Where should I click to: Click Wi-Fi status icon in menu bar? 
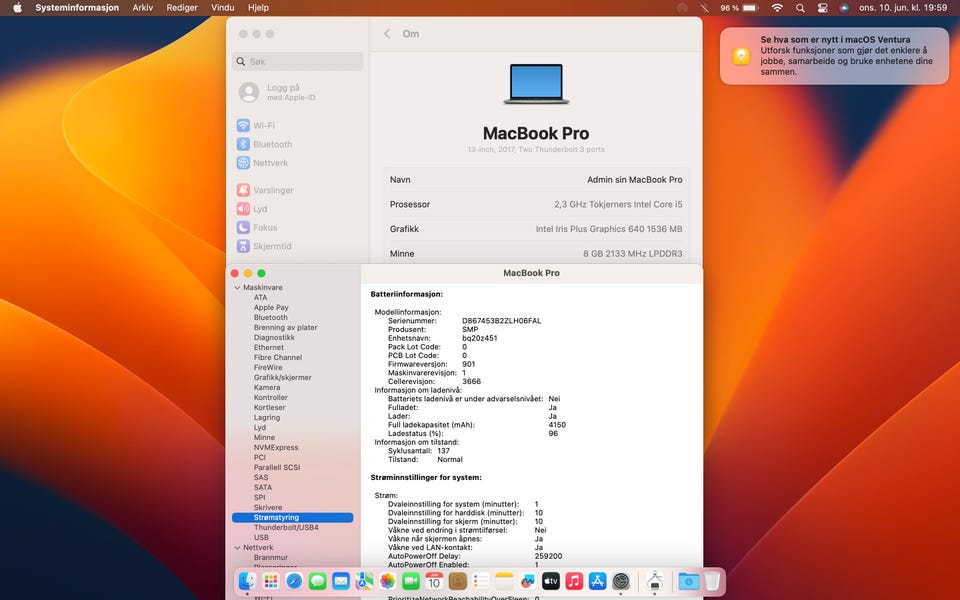[777, 8]
